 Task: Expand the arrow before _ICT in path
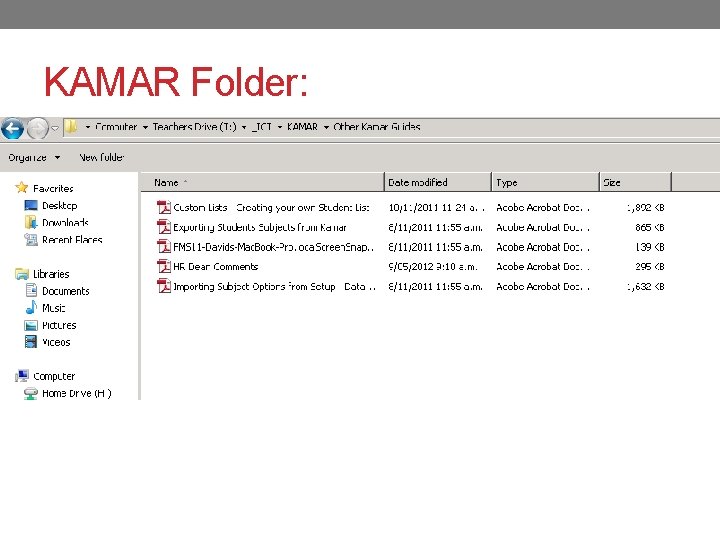(x=244, y=127)
